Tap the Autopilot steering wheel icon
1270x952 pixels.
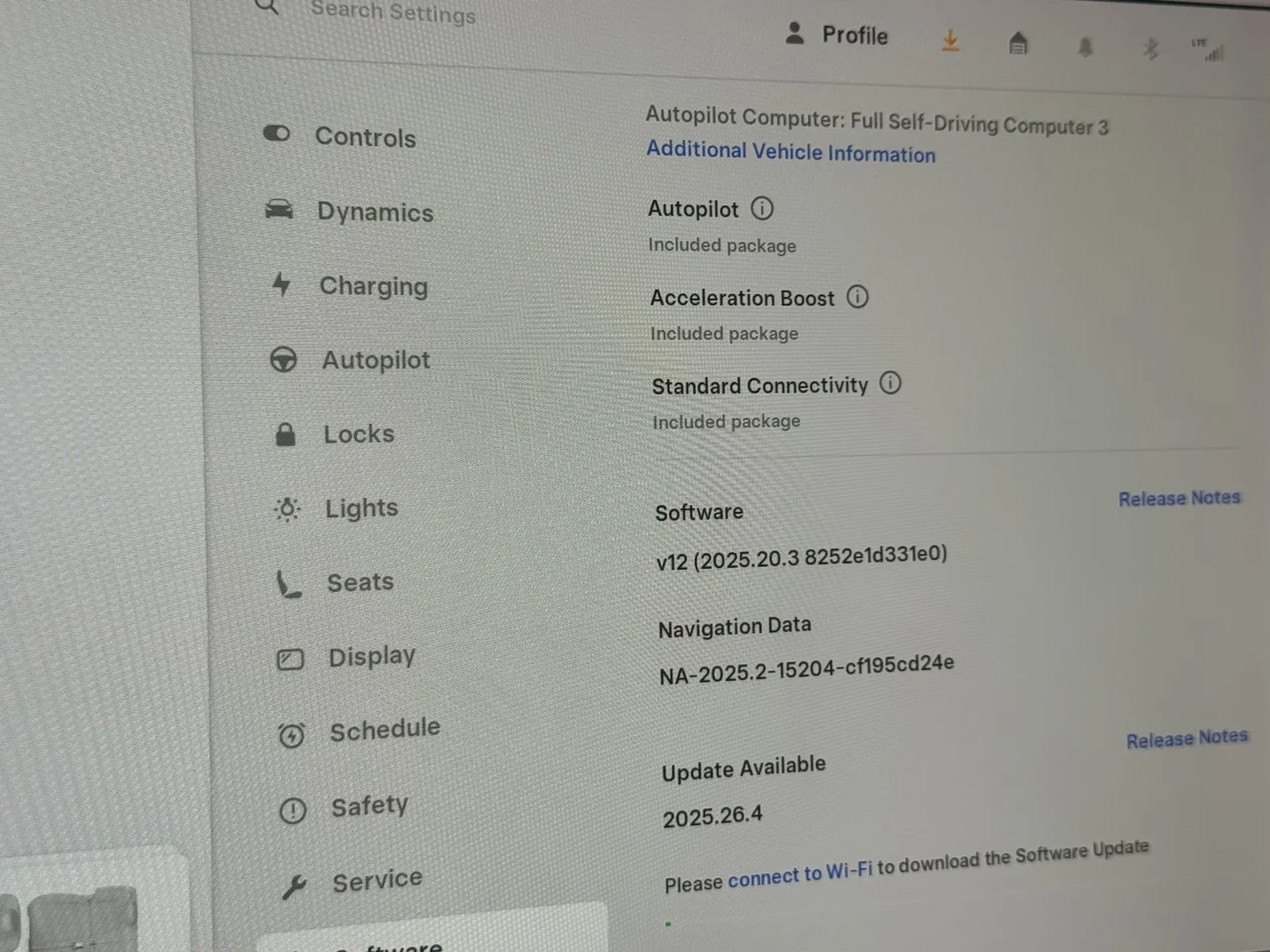283,359
